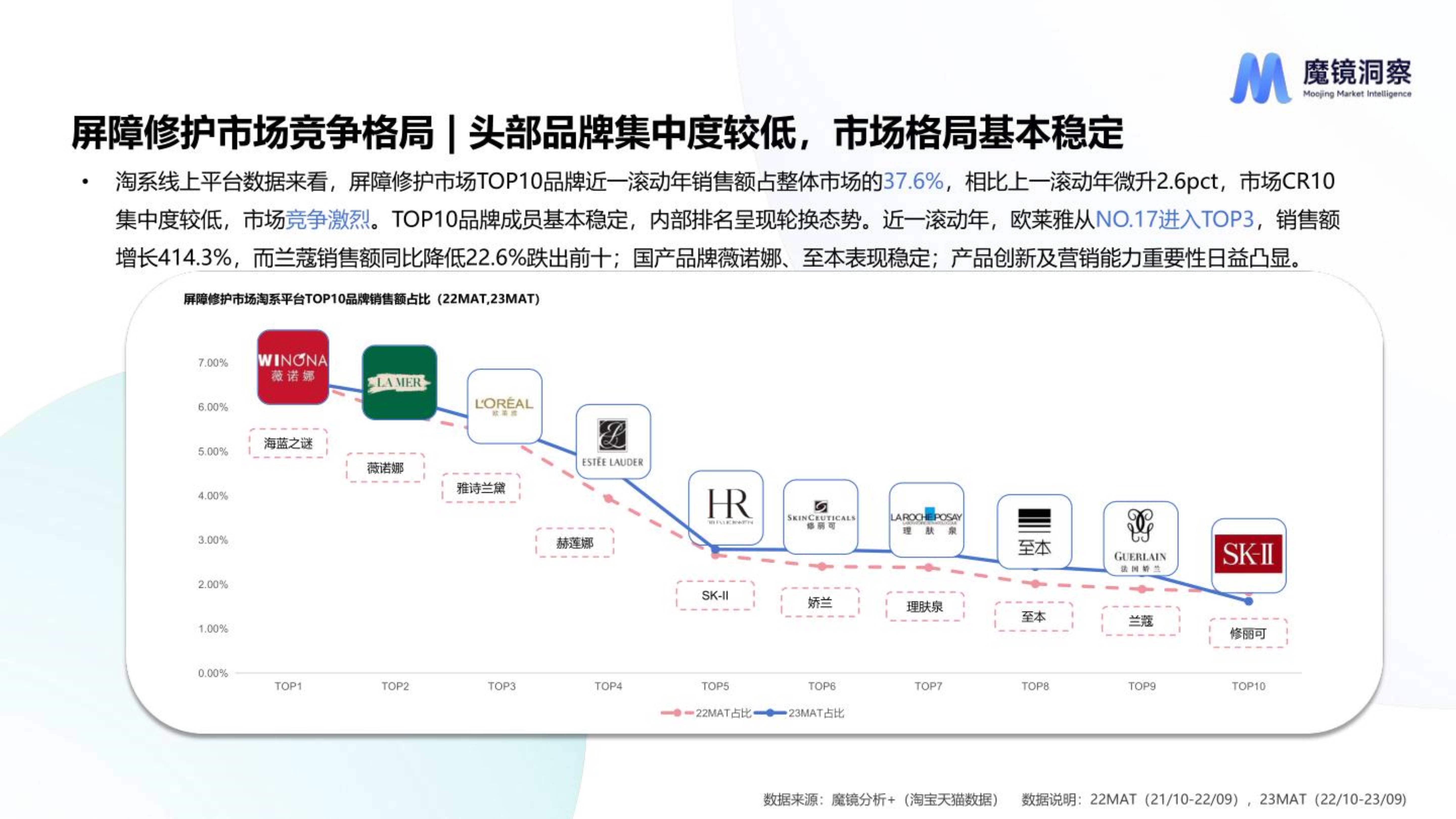The height and width of the screenshot is (819, 1456).
Task: Click the blue NO.17进入TOP3 text
Action: click(1174, 219)
